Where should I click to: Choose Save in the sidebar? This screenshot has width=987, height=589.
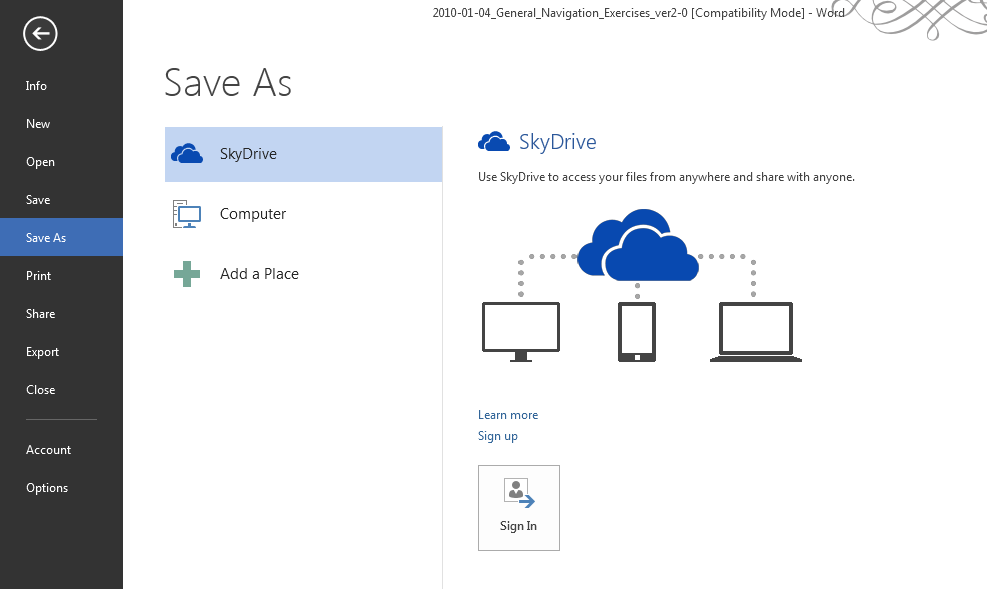pos(62,199)
